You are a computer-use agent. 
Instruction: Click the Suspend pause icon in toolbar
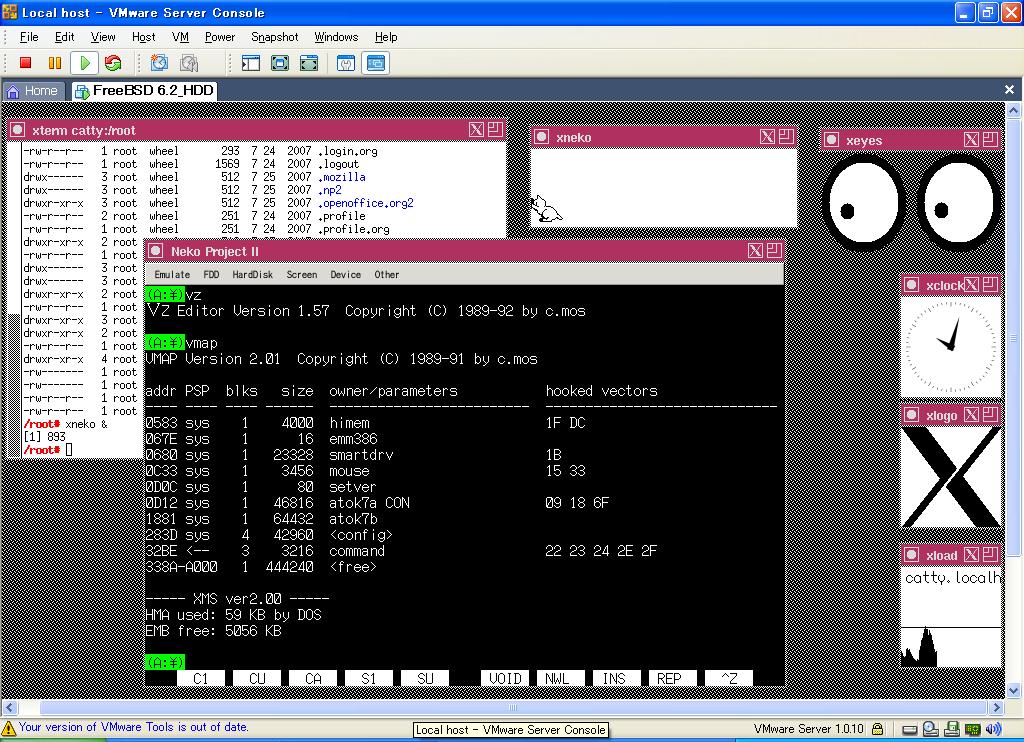pyautogui.click(x=55, y=63)
